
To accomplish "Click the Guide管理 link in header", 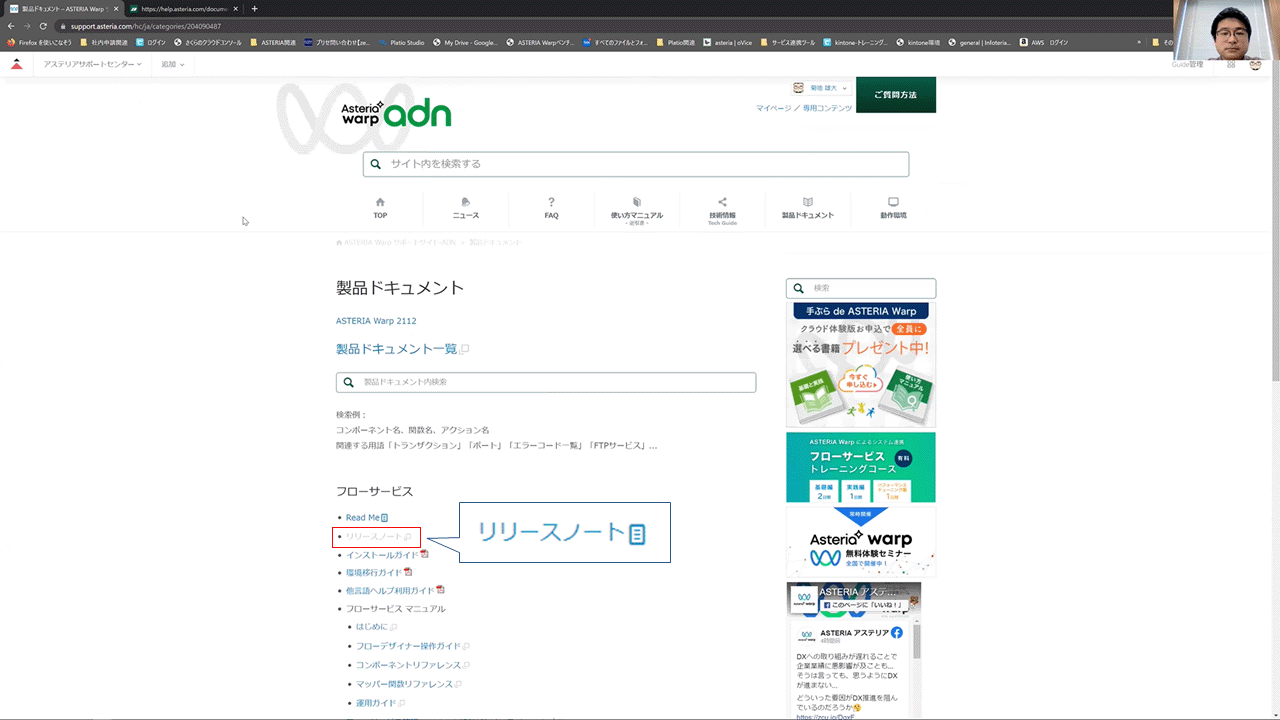I will [1187, 64].
